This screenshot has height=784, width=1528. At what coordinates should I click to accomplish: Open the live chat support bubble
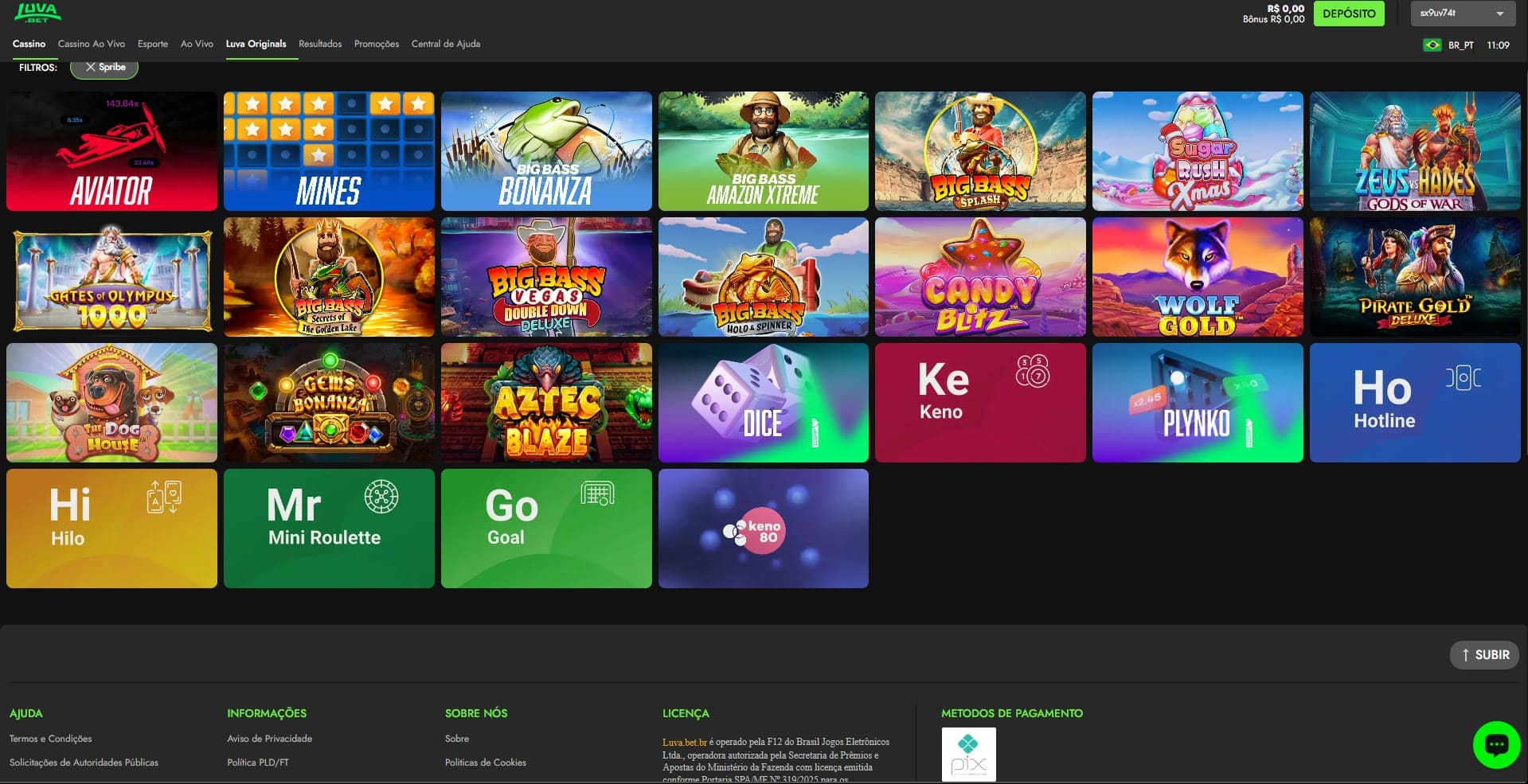tap(1496, 745)
